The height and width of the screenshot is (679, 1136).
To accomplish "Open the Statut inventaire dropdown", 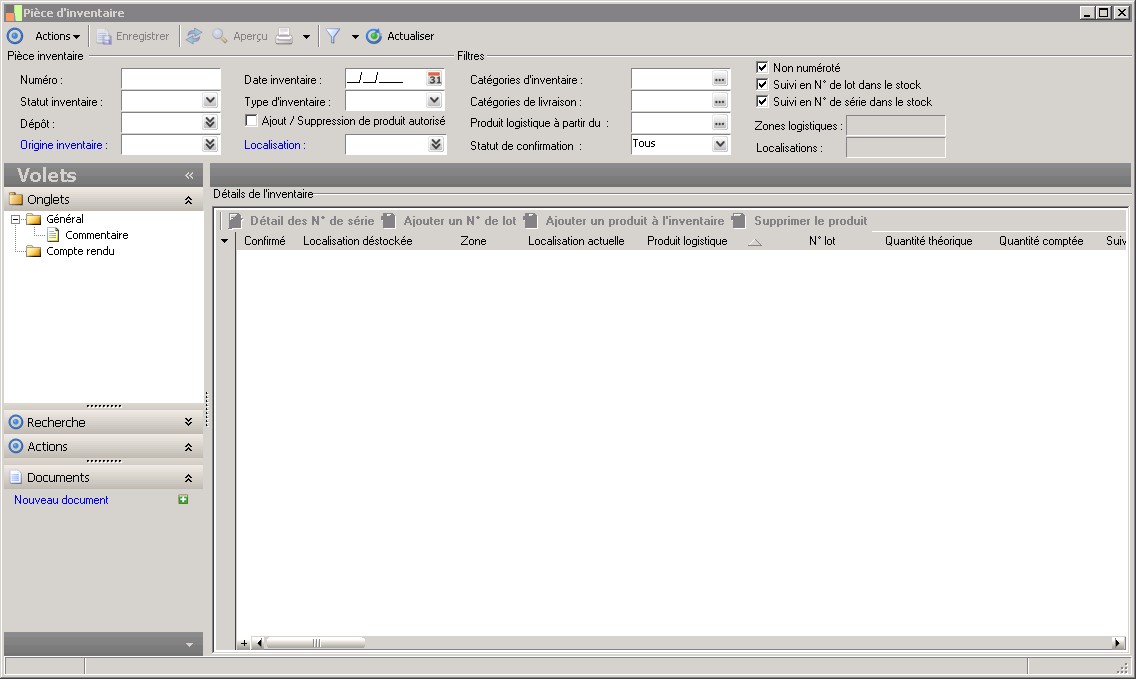I will coord(210,101).
